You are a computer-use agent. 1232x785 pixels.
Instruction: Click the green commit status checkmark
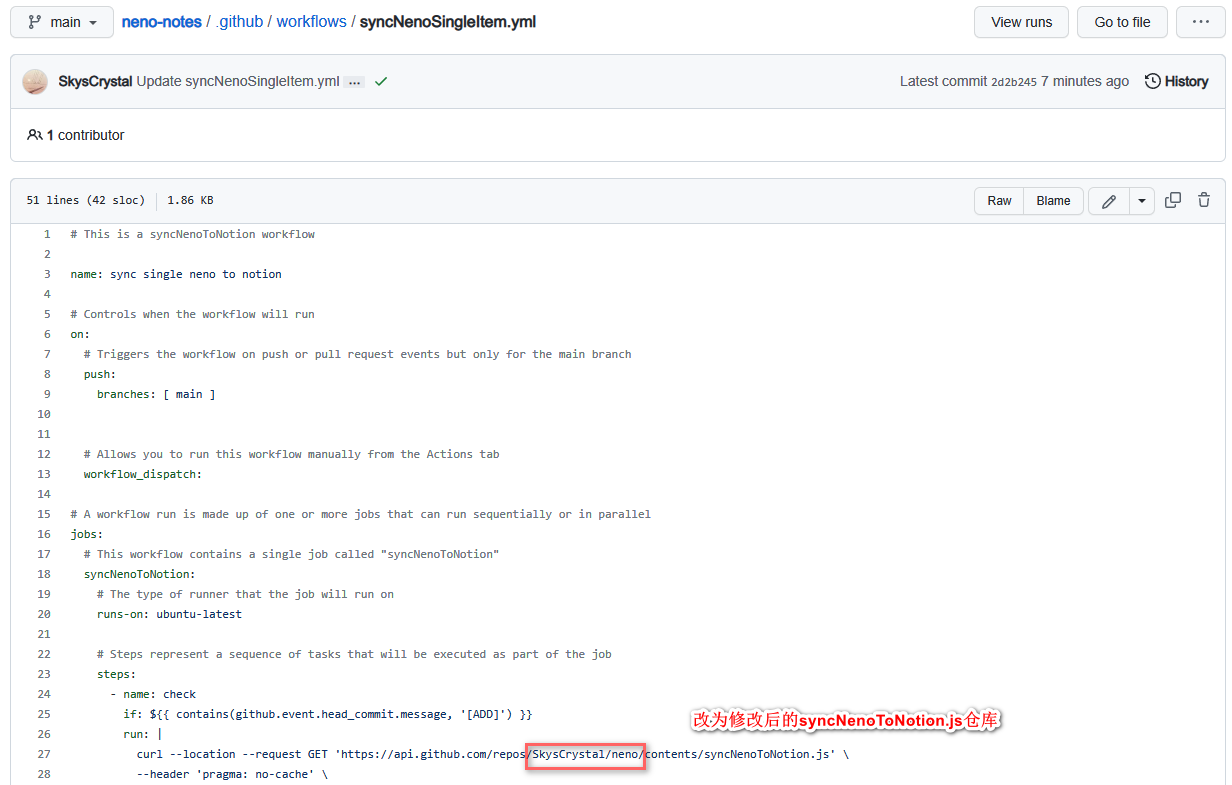tap(381, 82)
